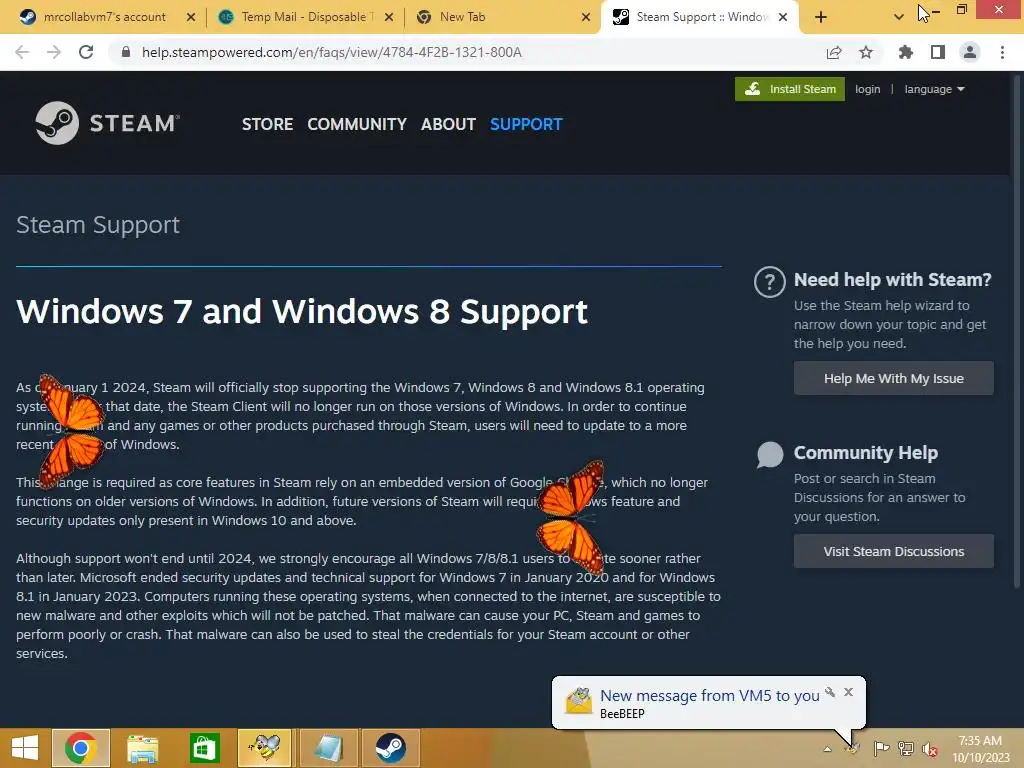This screenshot has height=768, width=1024.
Task: Click the lock icon in address bar
Action: (x=126, y=52)
